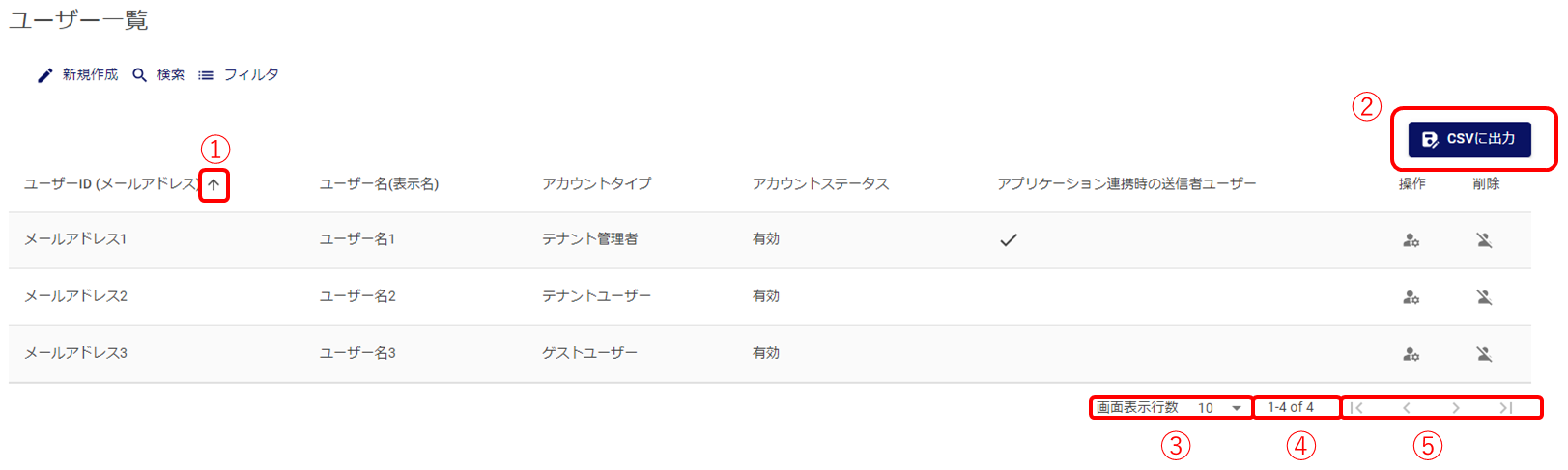Click the 新規作成 pencil icon
This screenshot has height=470, width=1568.
45,75
